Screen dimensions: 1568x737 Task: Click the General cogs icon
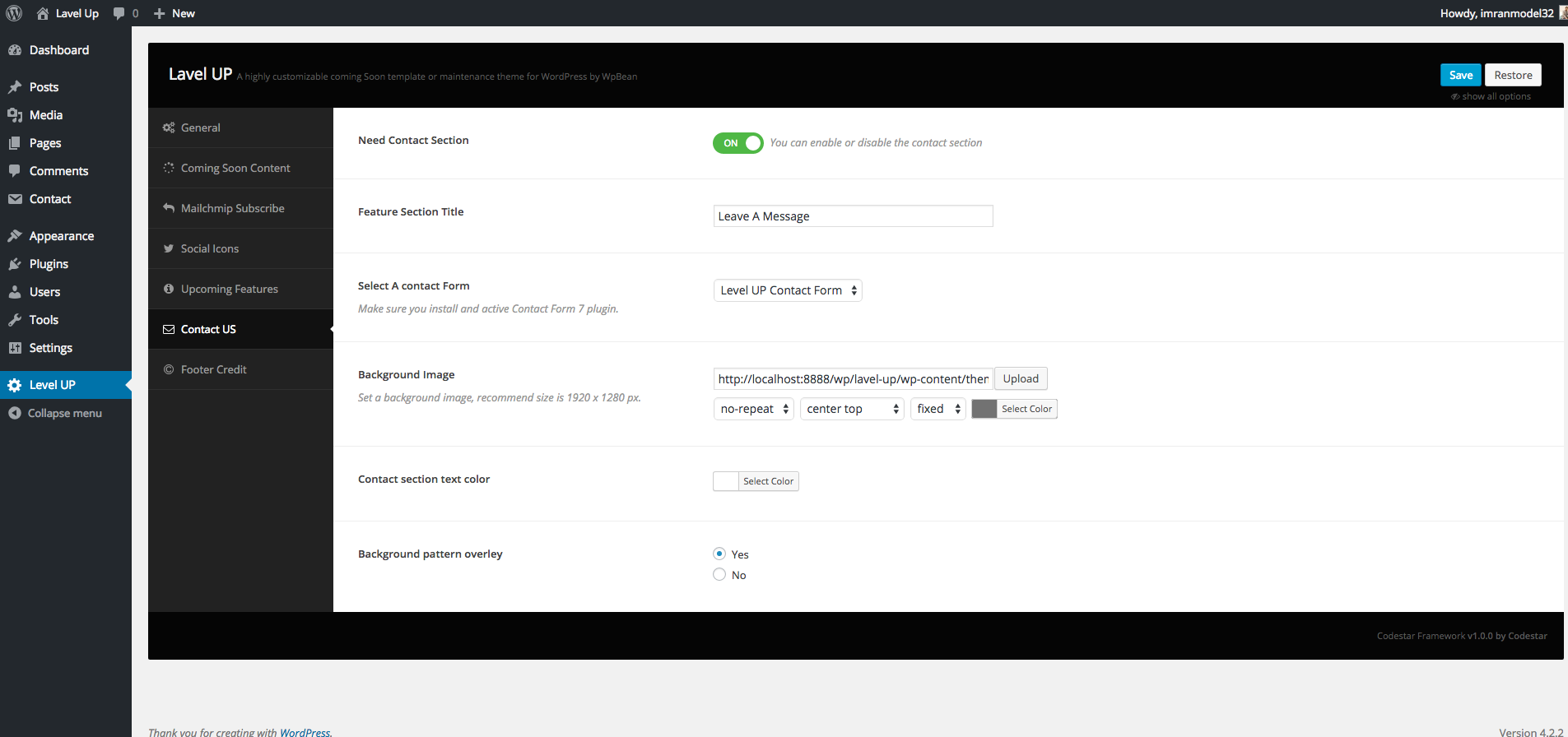coord(169,127)
